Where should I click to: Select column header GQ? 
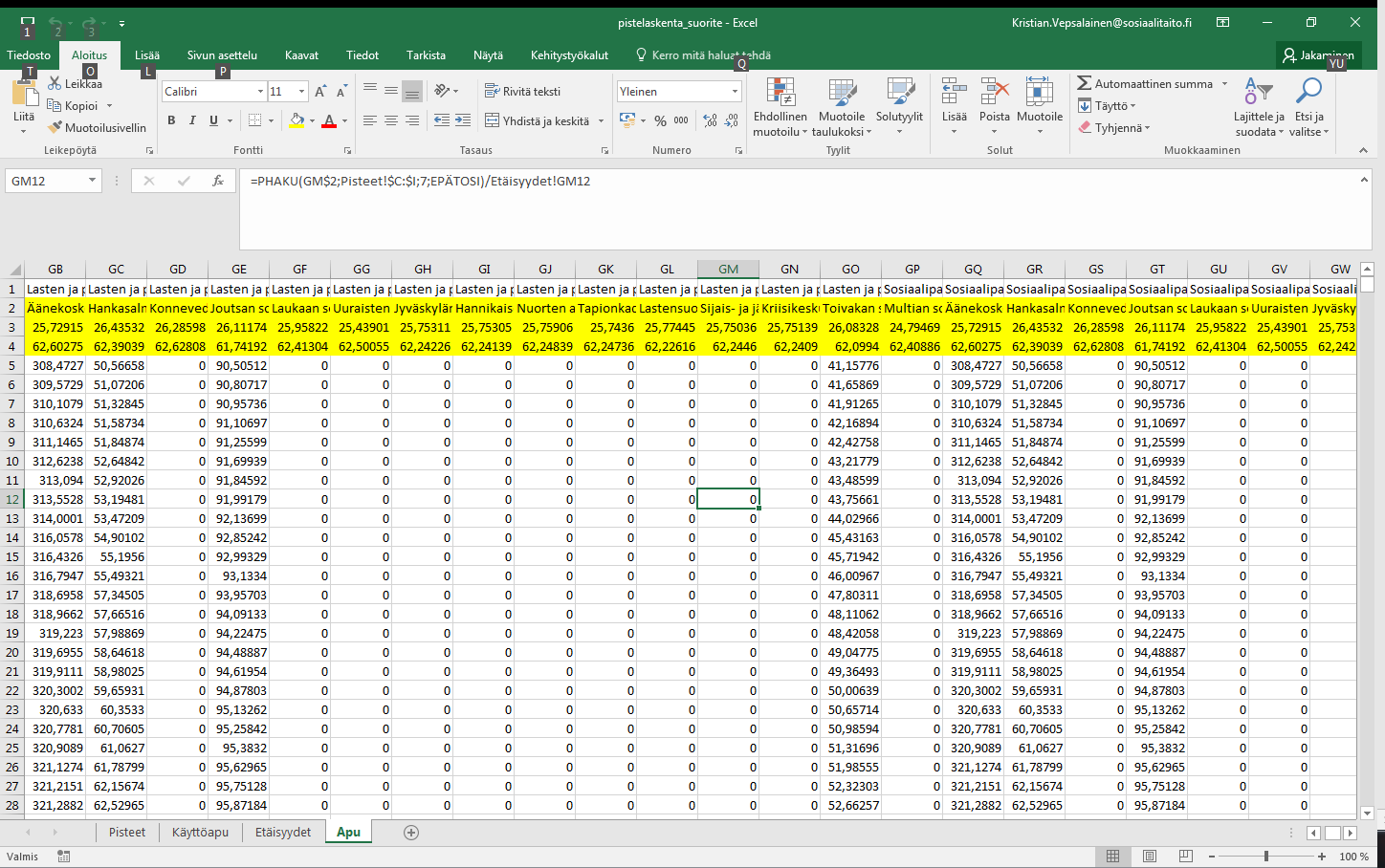[x=973, y=270]
